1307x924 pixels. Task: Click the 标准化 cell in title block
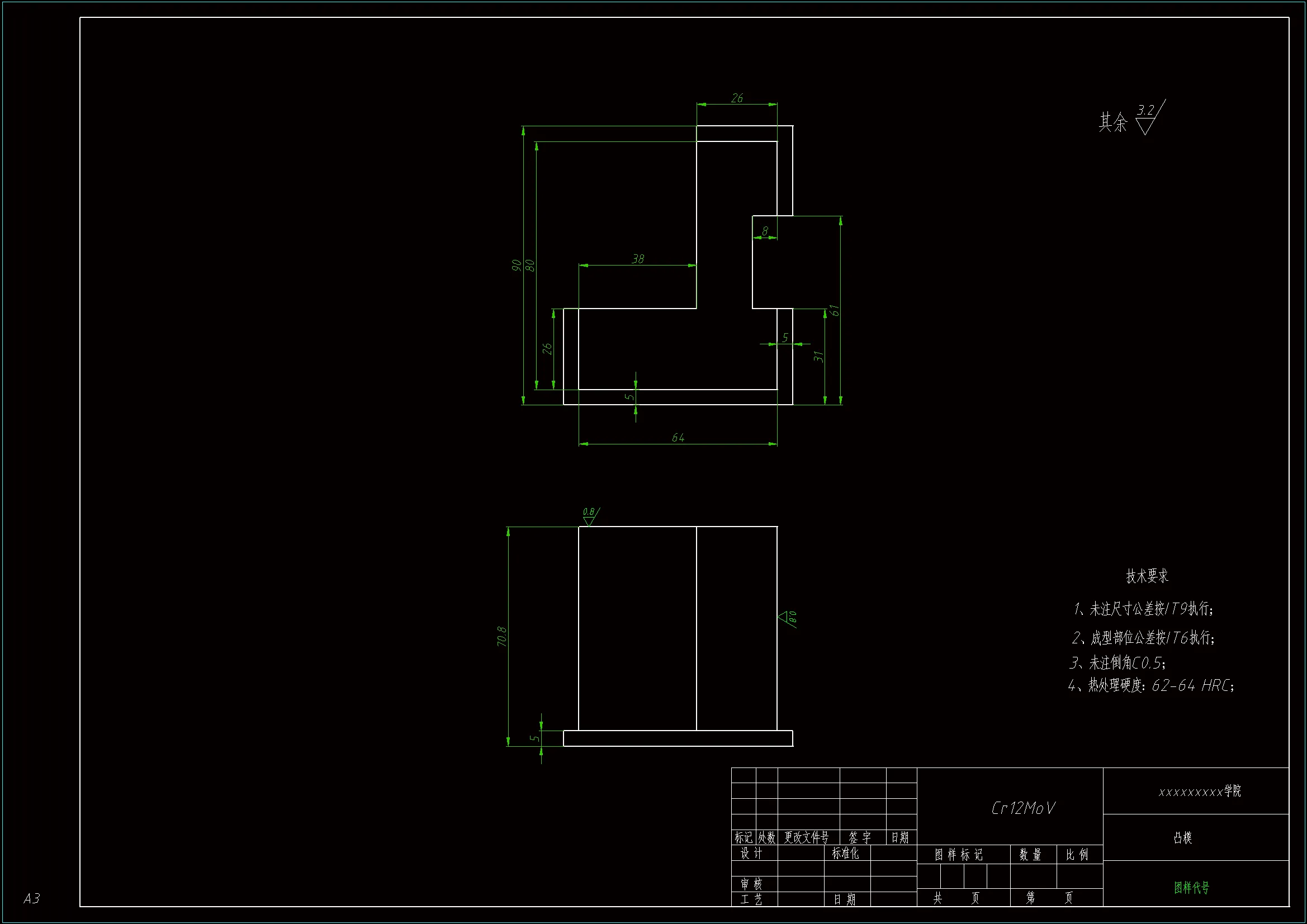point(845,853)
